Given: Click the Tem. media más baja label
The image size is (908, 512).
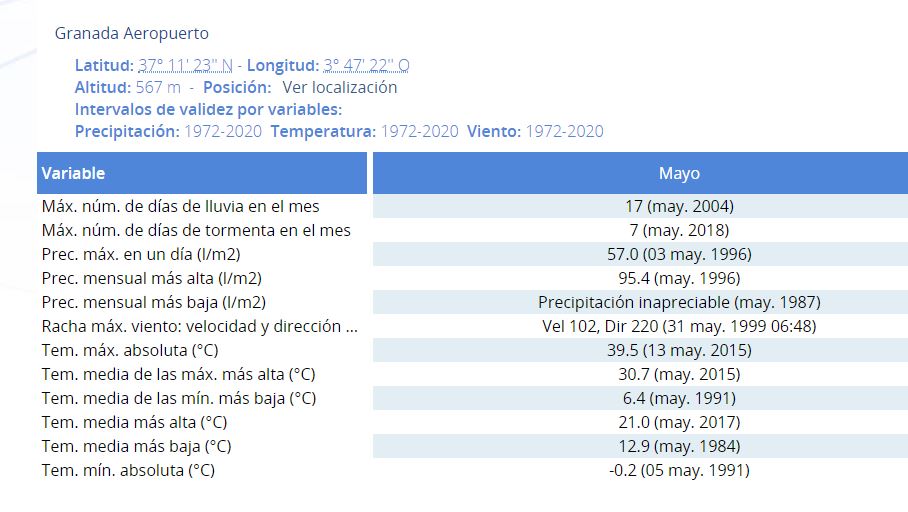Looking at the screenshot, I should [136, 447].
